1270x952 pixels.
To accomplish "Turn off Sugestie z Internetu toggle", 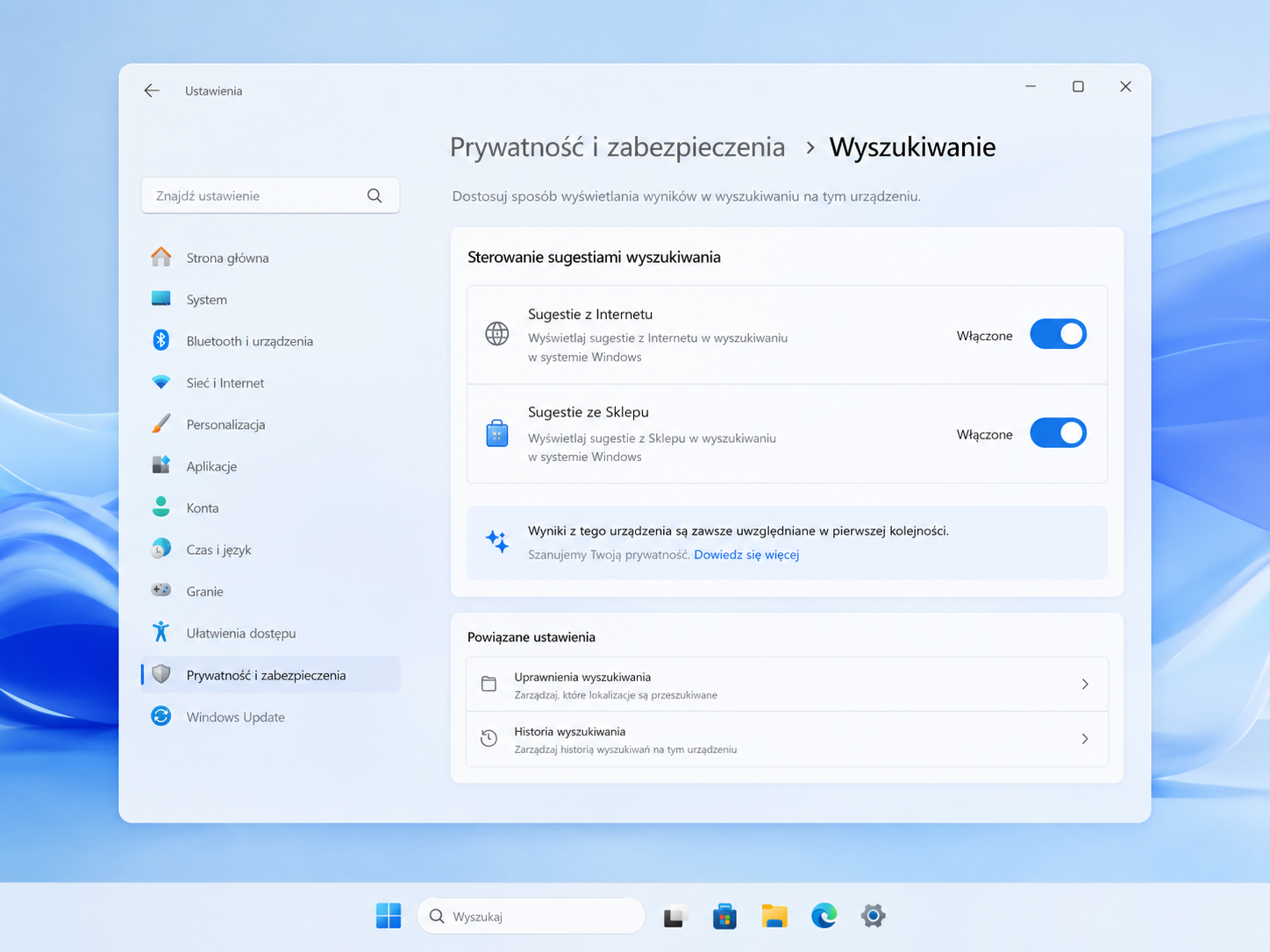I will pyautogui.click(x=1058, y=334).
